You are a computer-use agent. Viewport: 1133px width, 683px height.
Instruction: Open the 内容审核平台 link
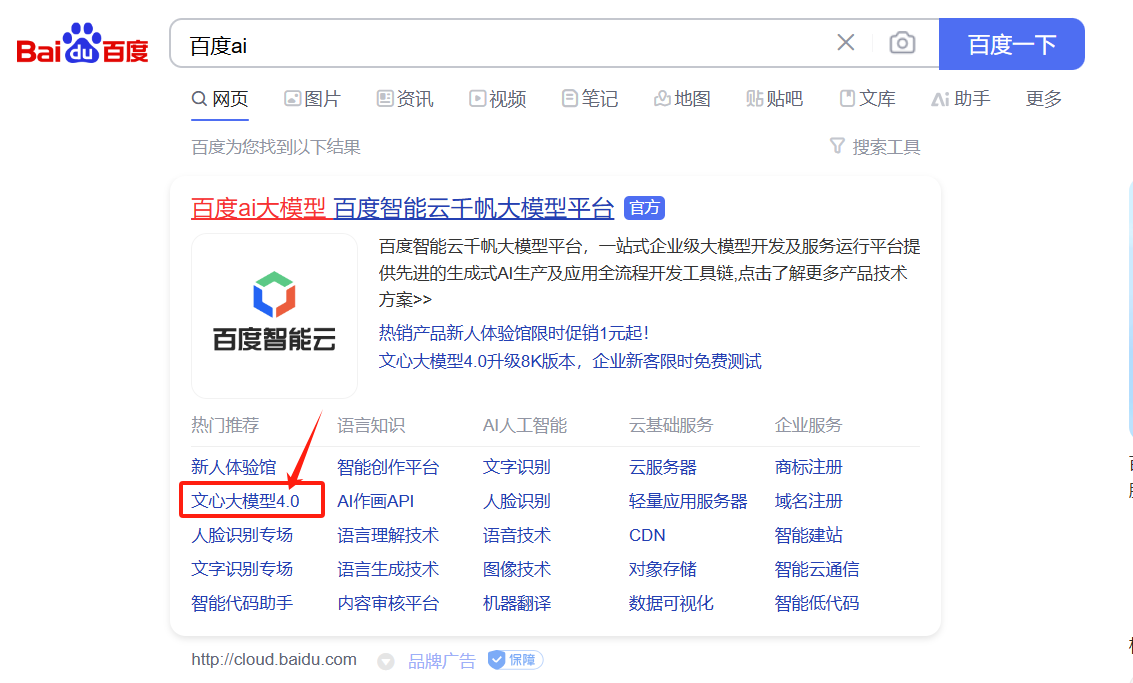tap(388, 603)
